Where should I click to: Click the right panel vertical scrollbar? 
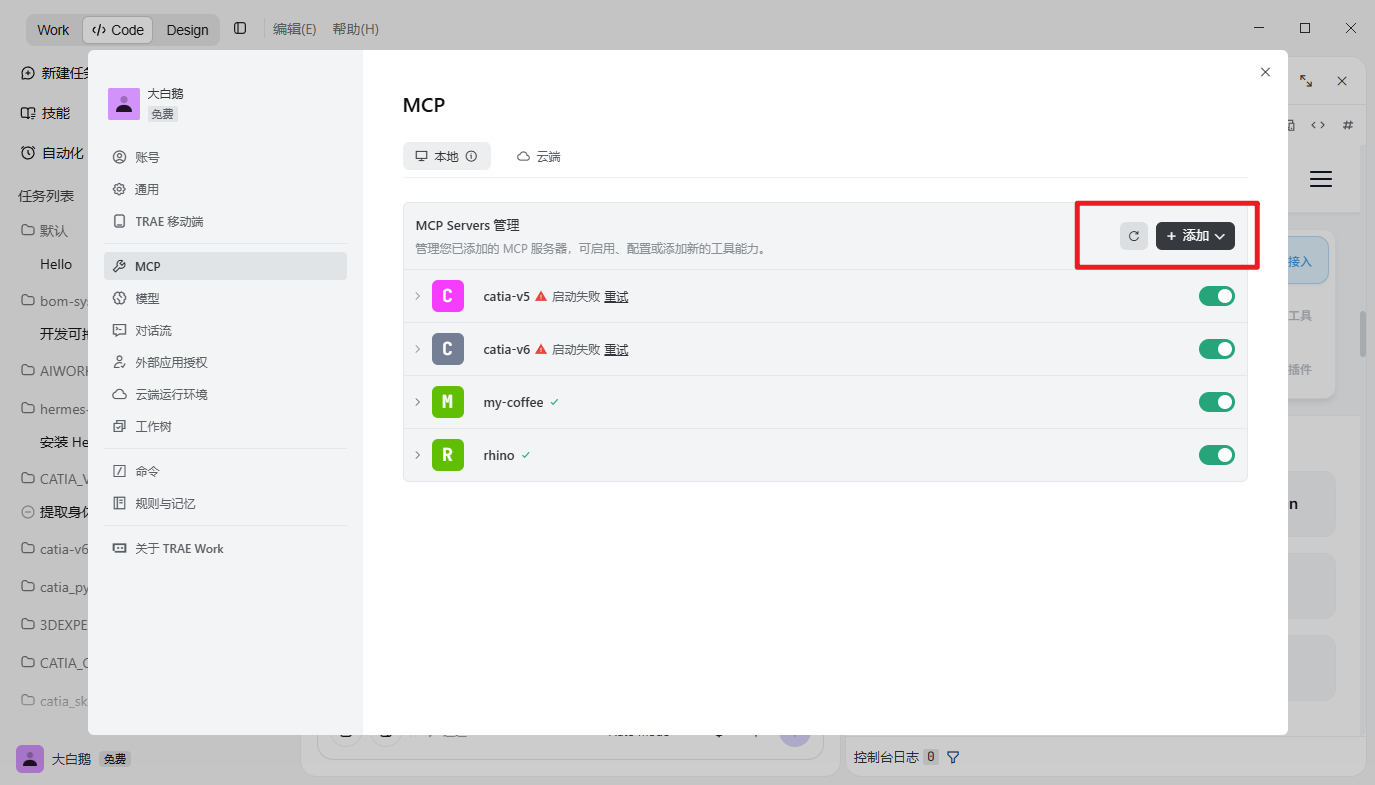pos(1362,334)
